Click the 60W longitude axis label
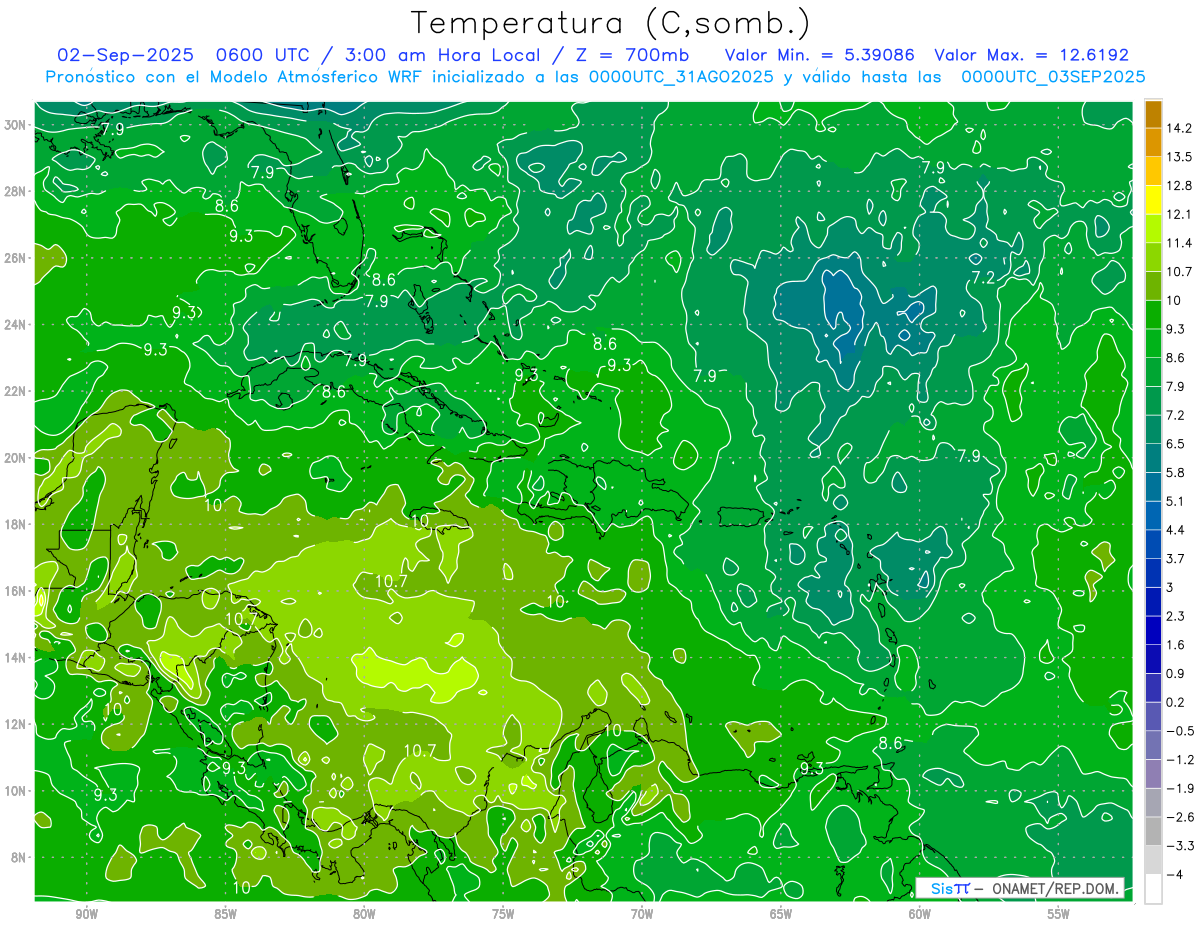 pyautogui.click(x=920, y=914)
